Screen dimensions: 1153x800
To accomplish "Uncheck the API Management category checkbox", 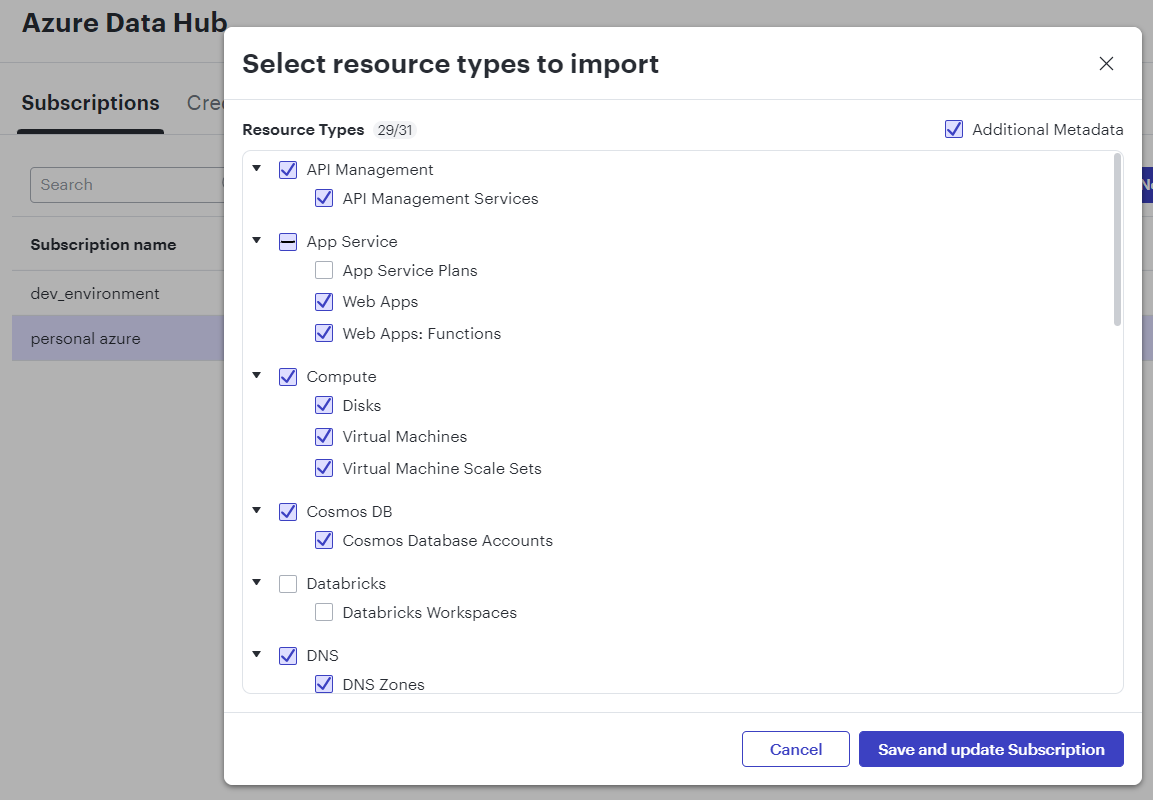I will click(x=288, y=170).
